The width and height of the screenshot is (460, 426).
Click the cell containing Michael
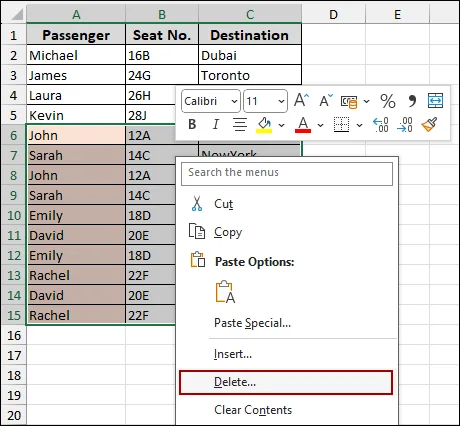tap(76, 55)
